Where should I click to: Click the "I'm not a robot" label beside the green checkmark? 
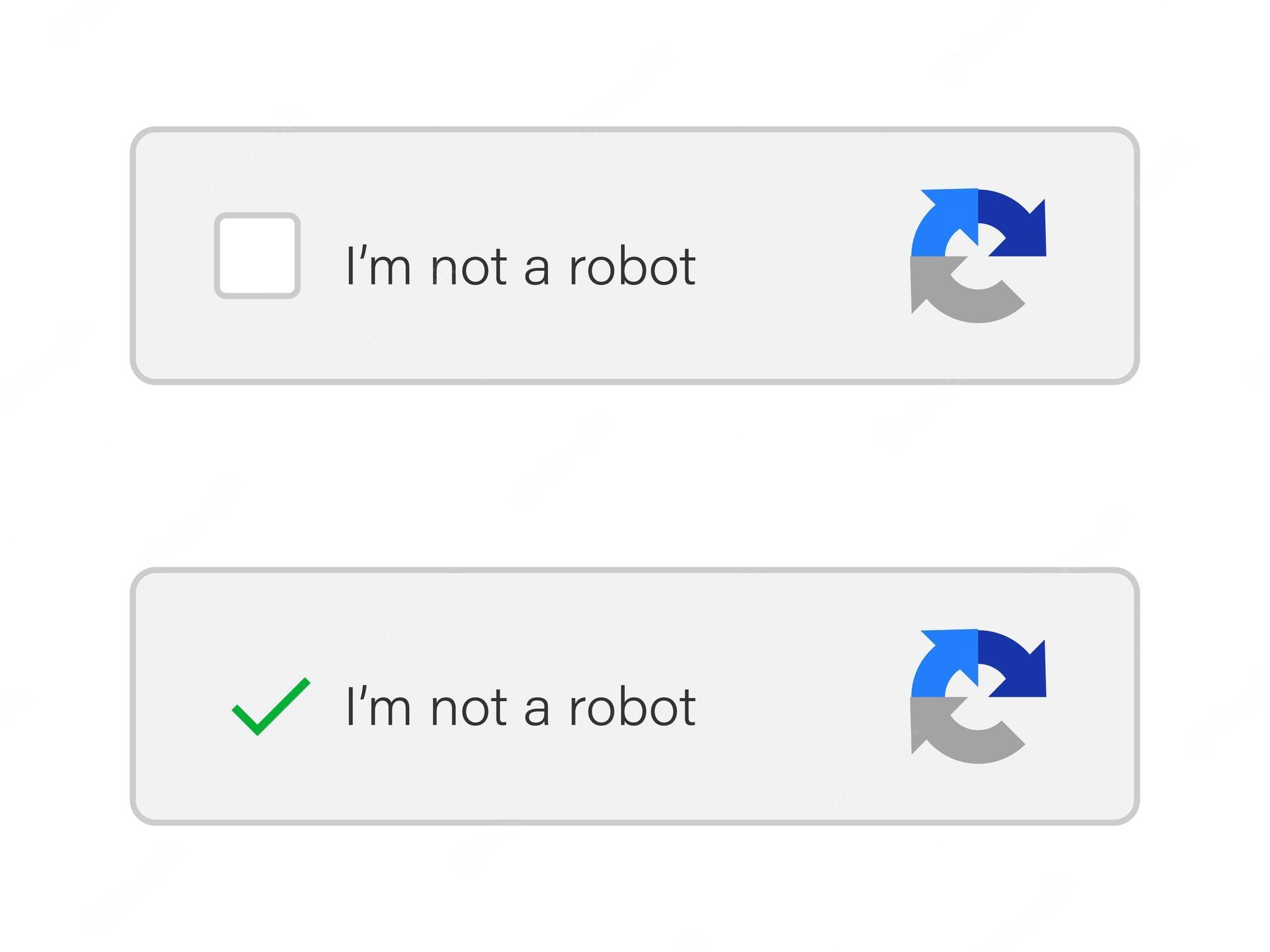point(521,706)
